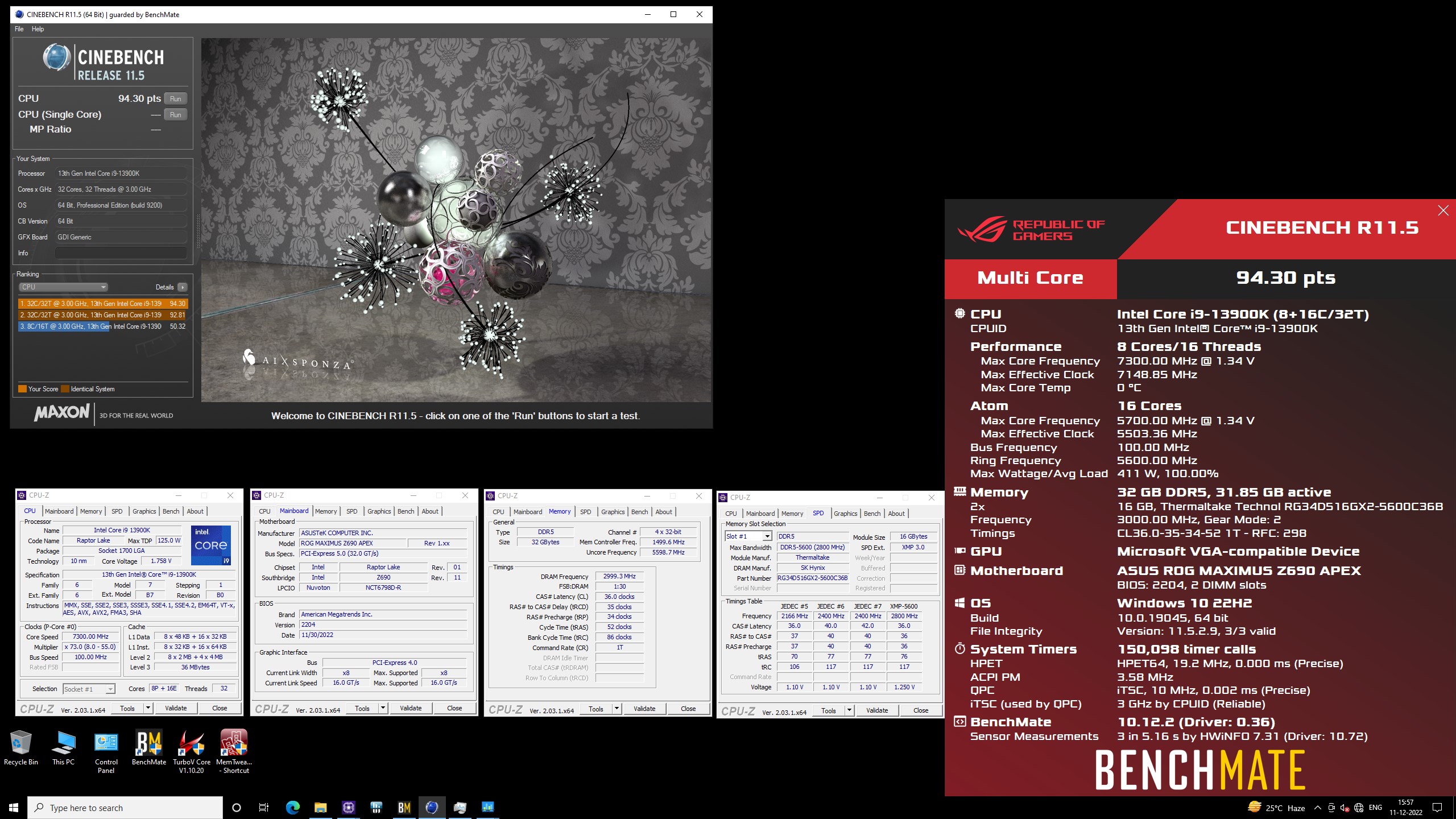Screen dimensions: 1456x819
Task: Select top ranking entry scoring 94.30
Action: pyautogui.click(x=102, y=304)
